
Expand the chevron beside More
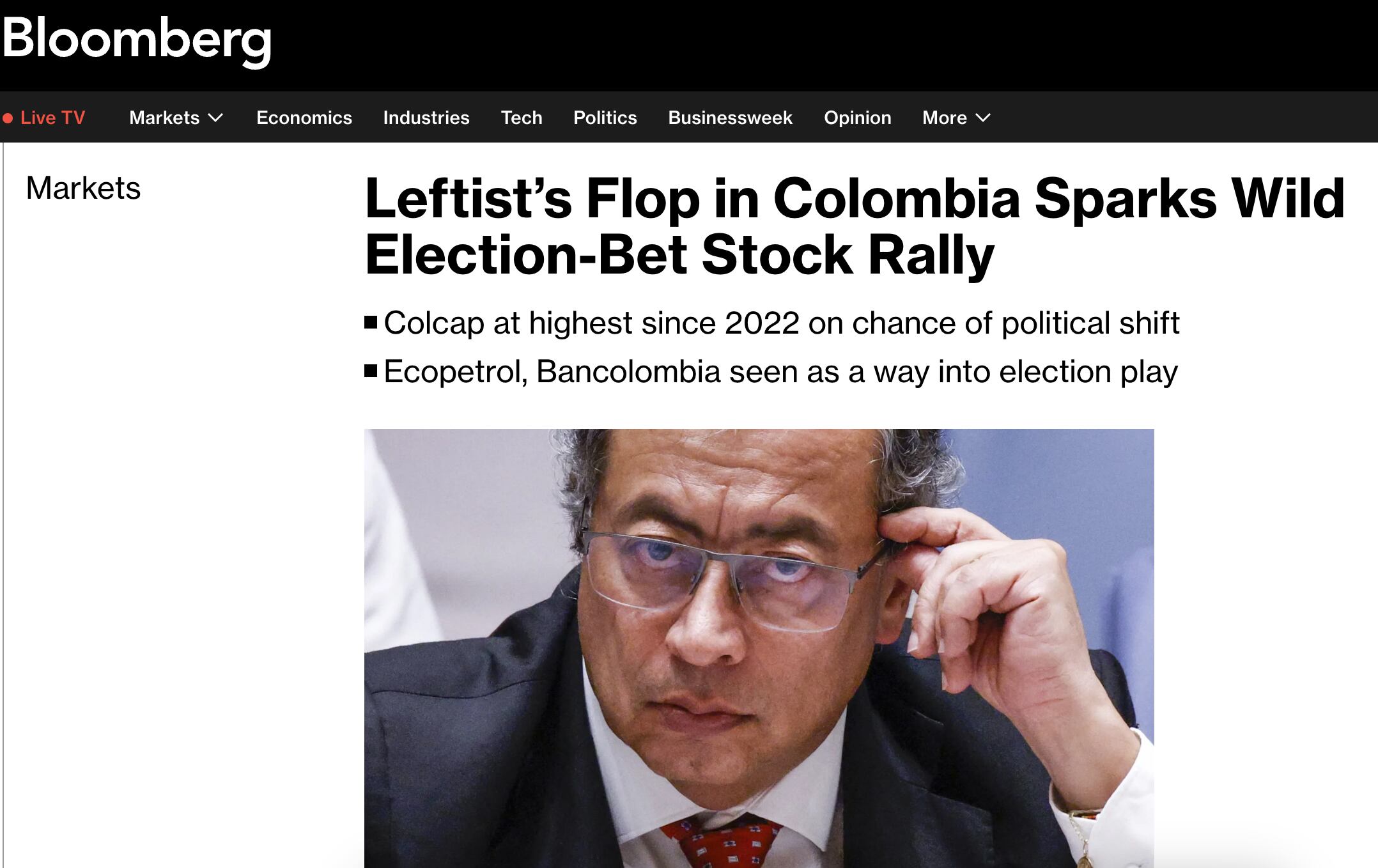pyautogui.click(x=984, y=118)
